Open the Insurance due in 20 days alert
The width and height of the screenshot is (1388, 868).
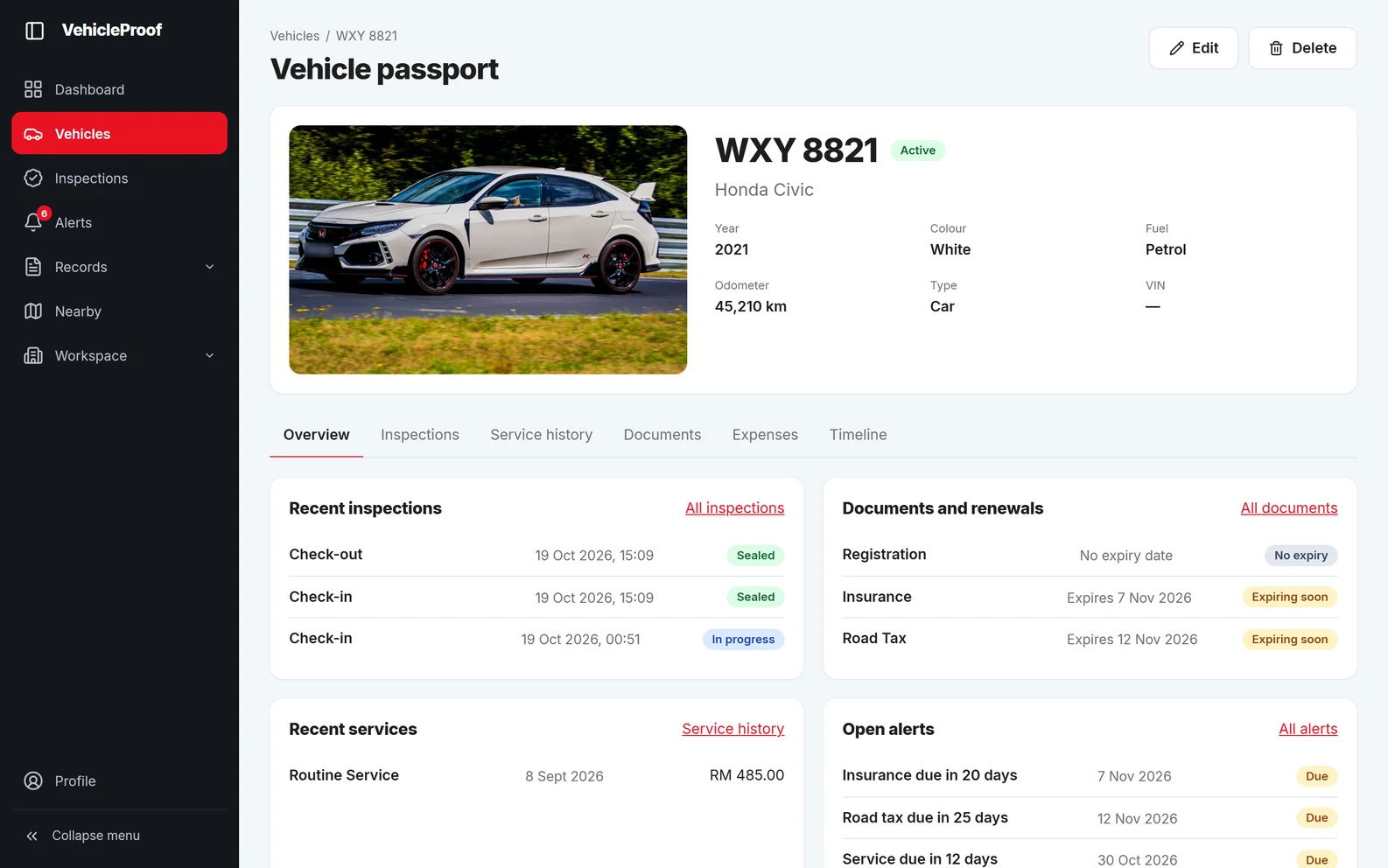1090,775
